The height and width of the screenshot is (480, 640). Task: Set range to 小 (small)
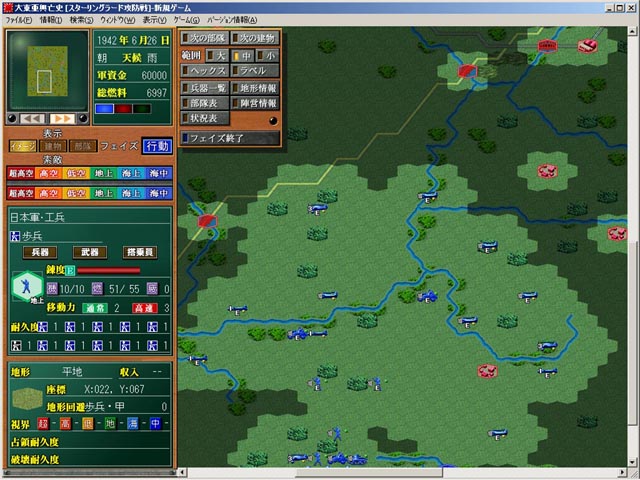click(x=267, y=55)
